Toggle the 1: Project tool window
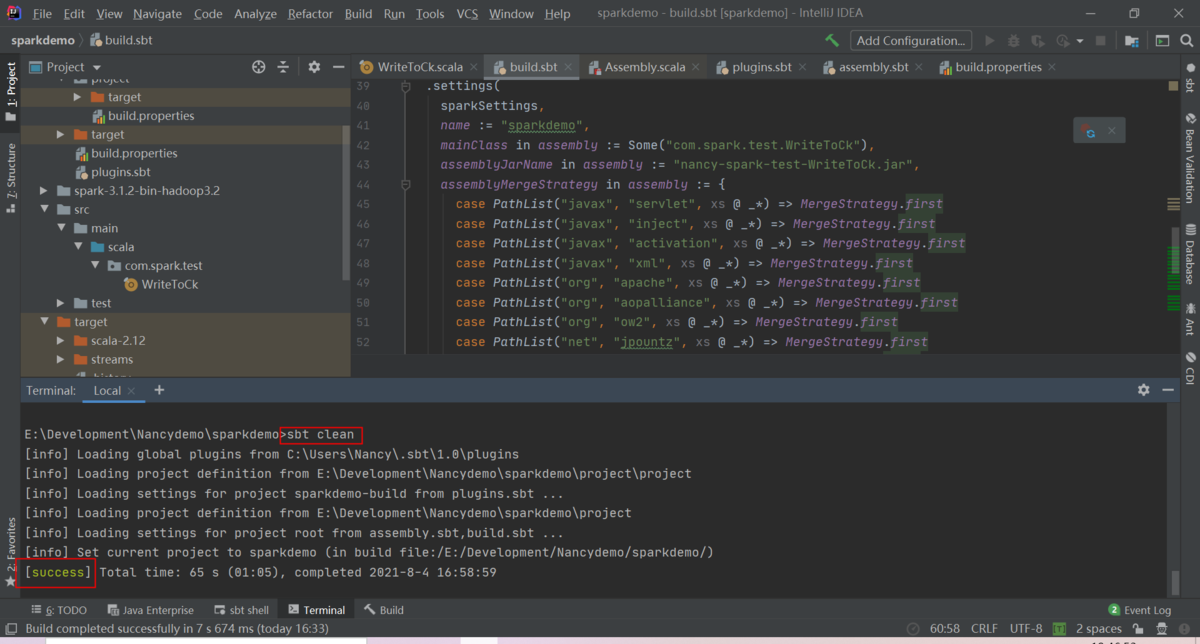The width and height of the screenshot is (1200, 644). 10,91
